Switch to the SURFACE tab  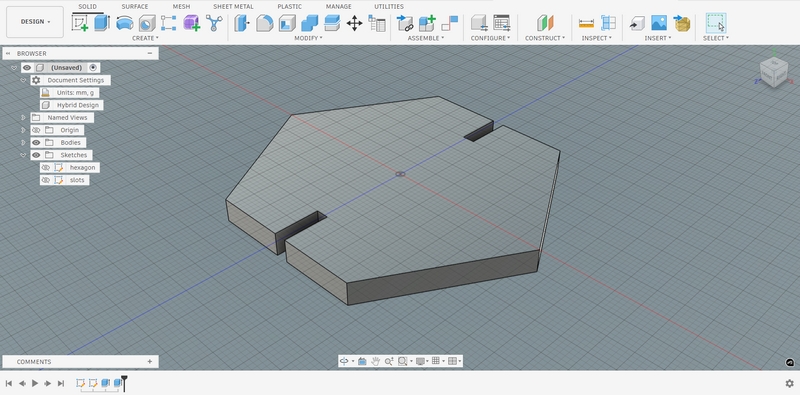click(x=135, y=7)
